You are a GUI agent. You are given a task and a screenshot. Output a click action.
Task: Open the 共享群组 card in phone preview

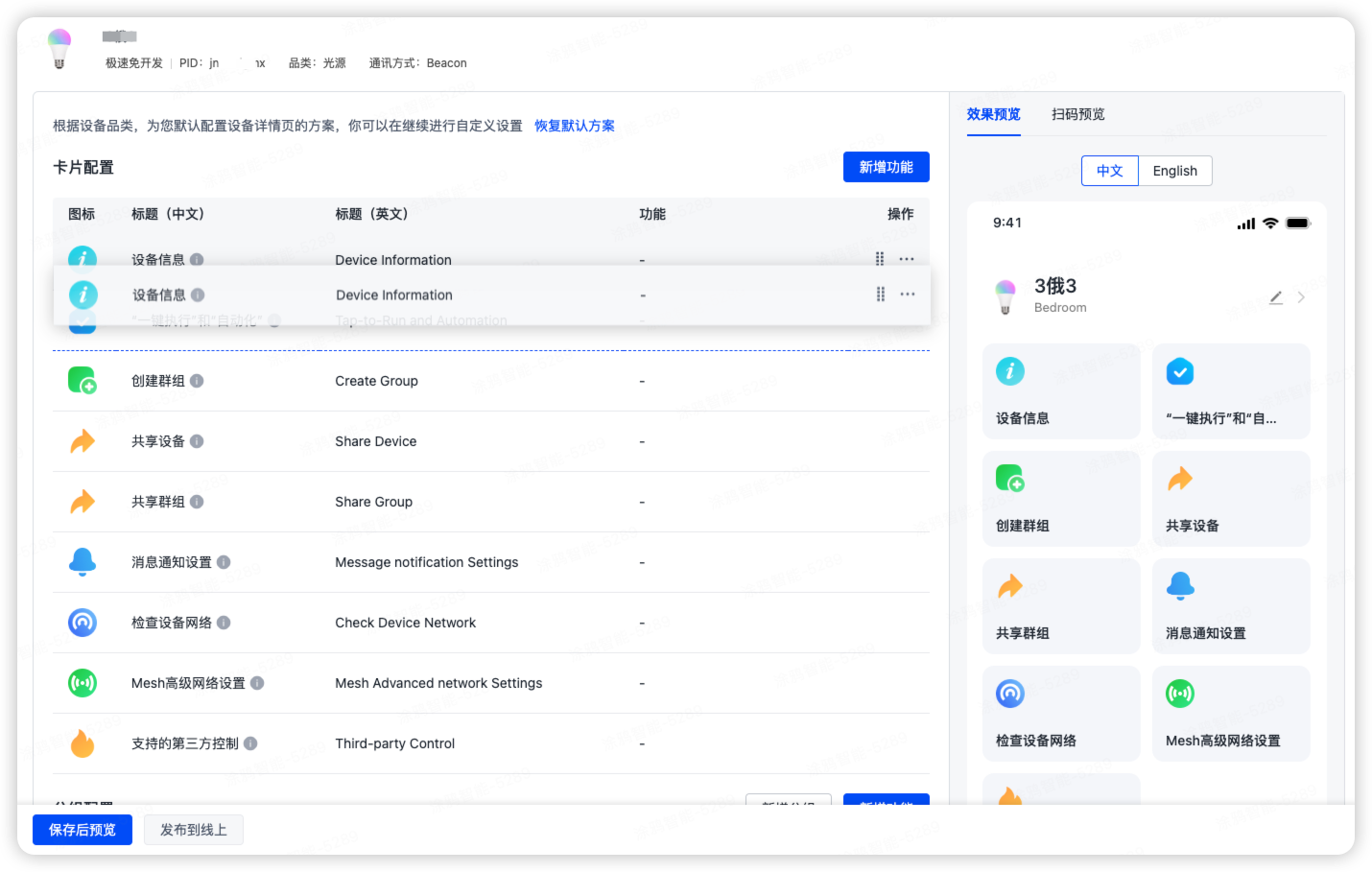[x=1061, y=606]
